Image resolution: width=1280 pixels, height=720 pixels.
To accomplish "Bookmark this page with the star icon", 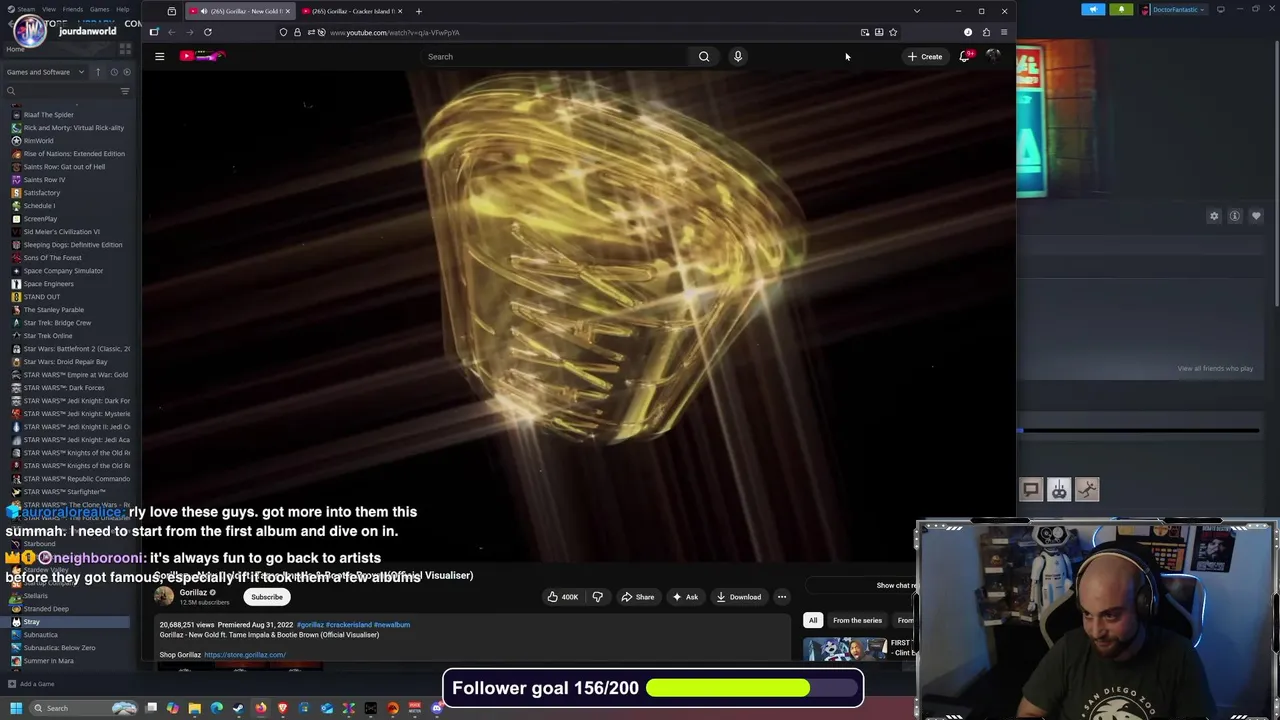I will click(x=893, y=32).
